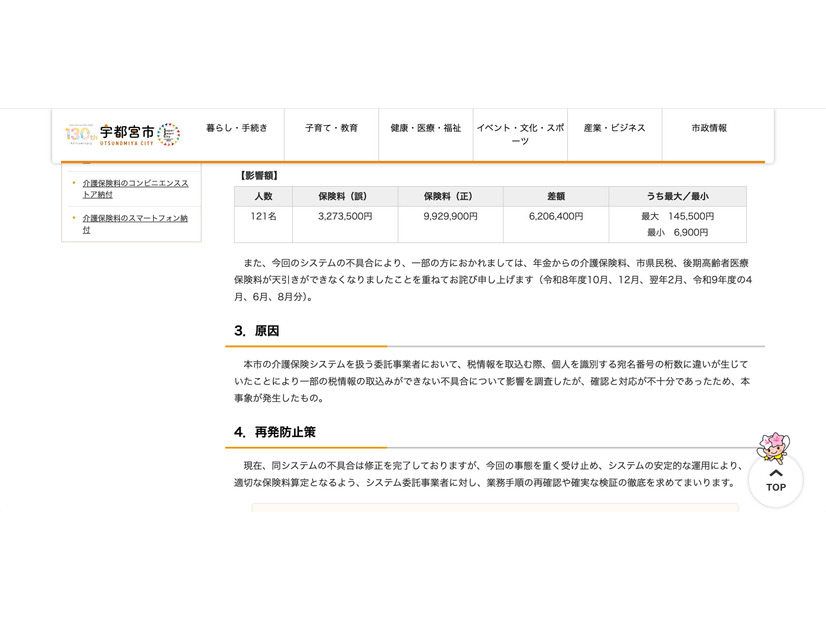826x620 pixels.
Task: Click the colorful circular city emblem
Action: coord(169,135)
